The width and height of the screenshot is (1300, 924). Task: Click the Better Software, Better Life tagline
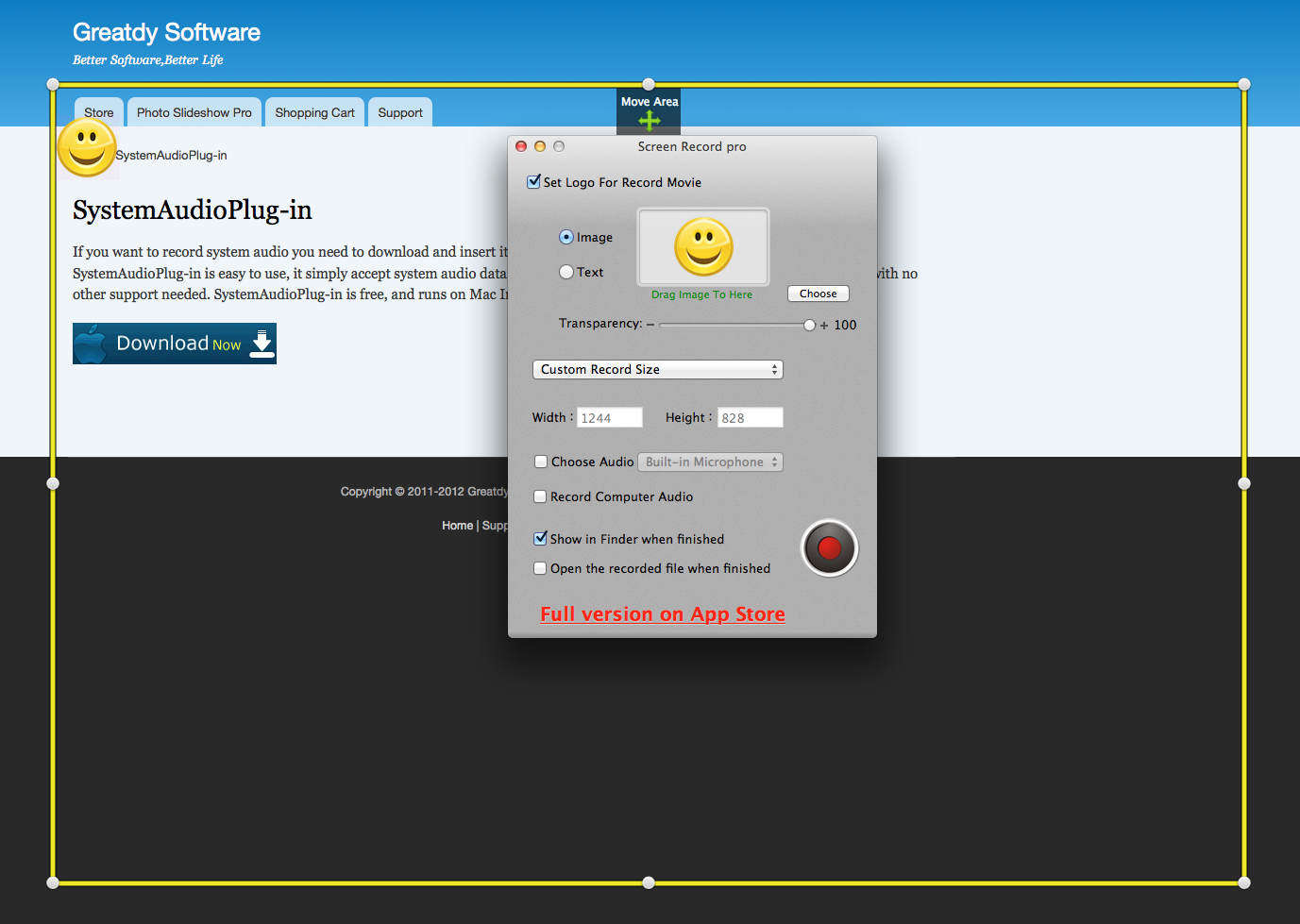[148, 60]
